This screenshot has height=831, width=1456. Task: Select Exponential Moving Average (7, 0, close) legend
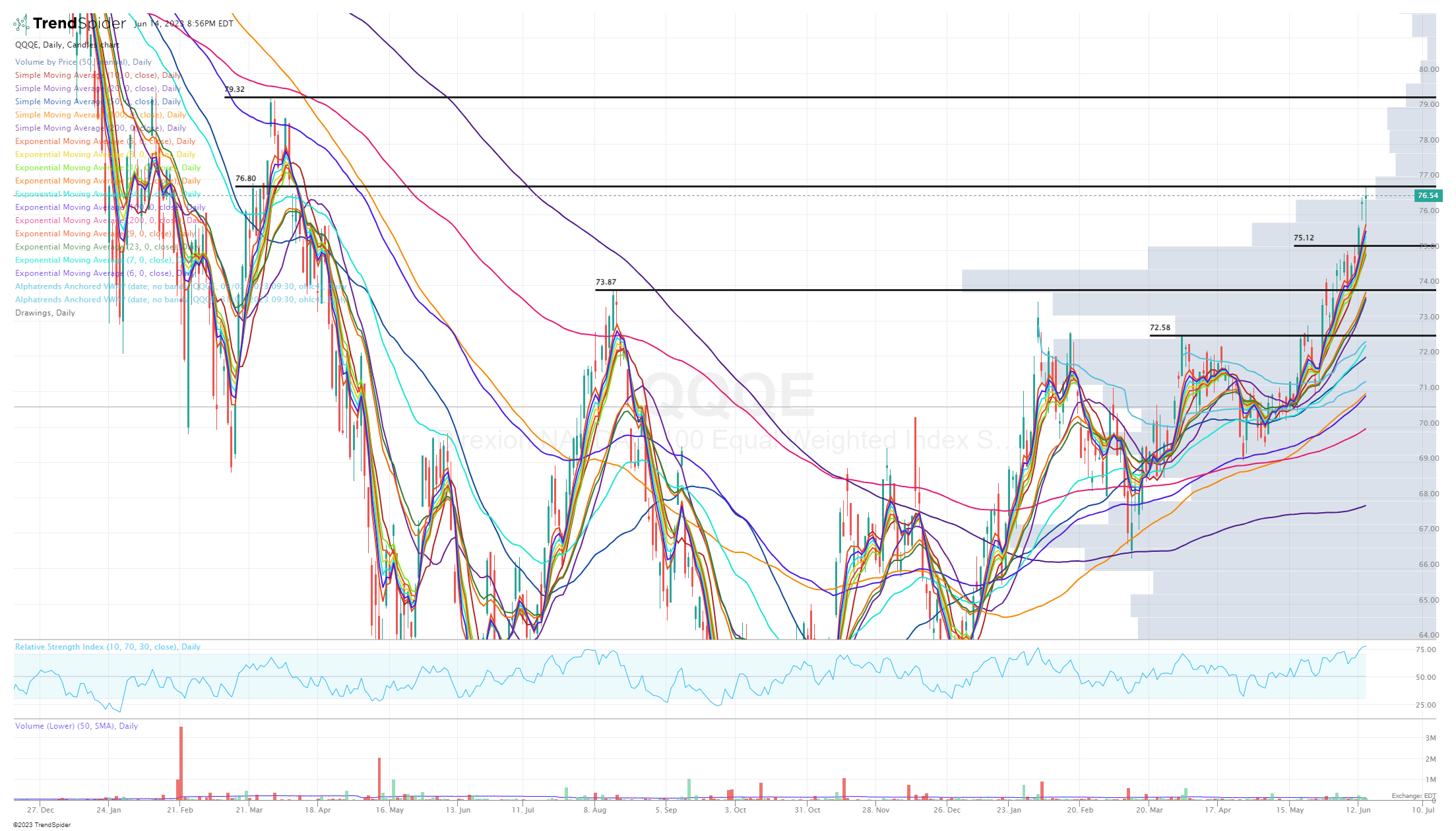(105, 260)
